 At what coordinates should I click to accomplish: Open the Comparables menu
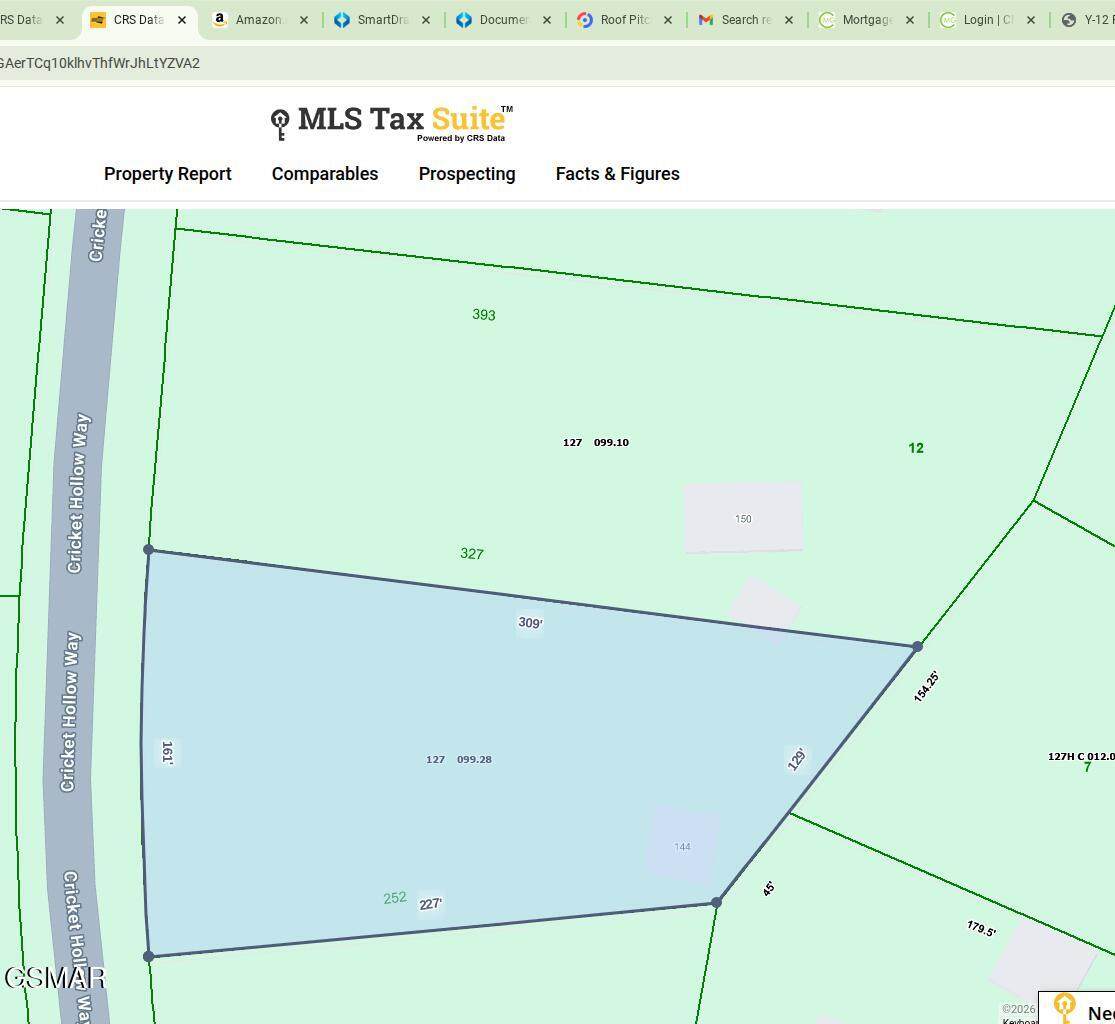point(325,174)
